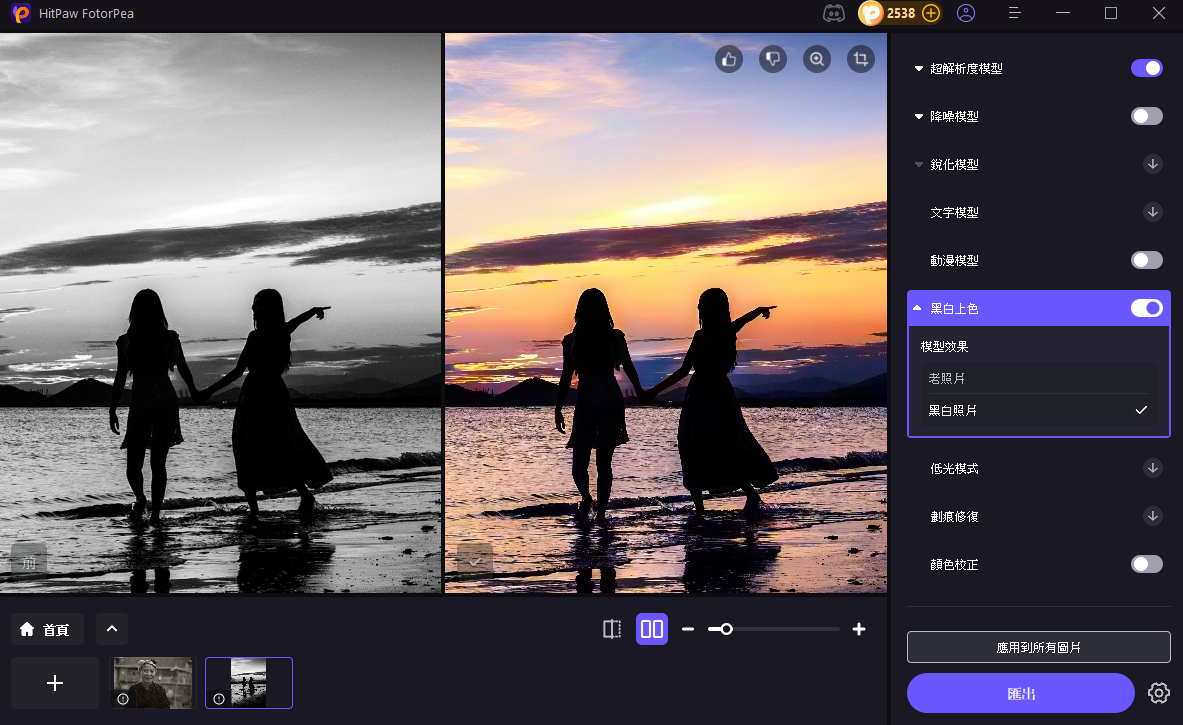1183x725 pixels.
Task: Switch to split slider compare view
Action: point(612,629)
